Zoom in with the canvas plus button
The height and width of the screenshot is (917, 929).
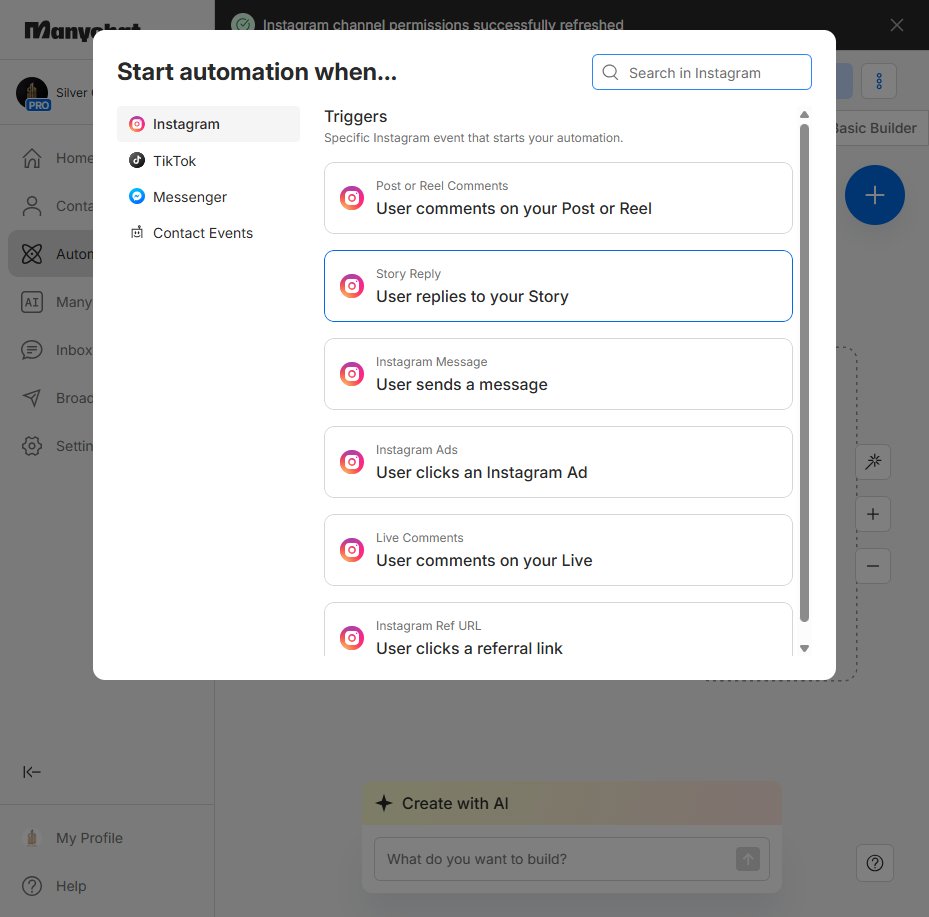pyautogui.click(x=873, y=514)
